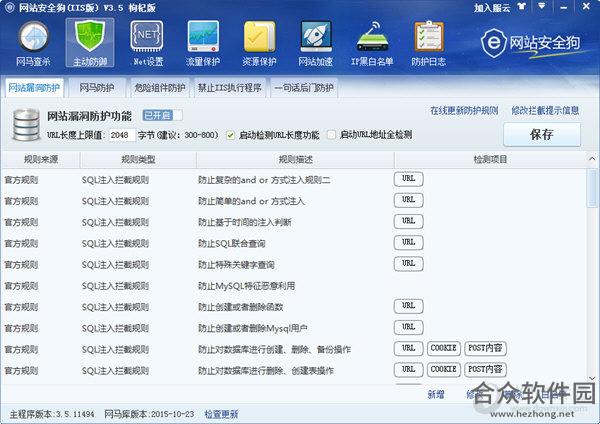The width and height of the screenshot is (600, 424).
Task: Click the 保存 button
Action: [x=542, y=134]
